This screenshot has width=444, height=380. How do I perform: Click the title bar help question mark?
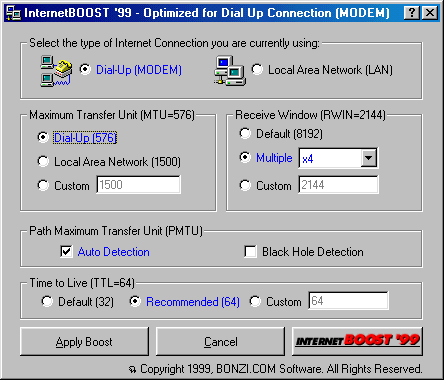[x=412, y=13]
